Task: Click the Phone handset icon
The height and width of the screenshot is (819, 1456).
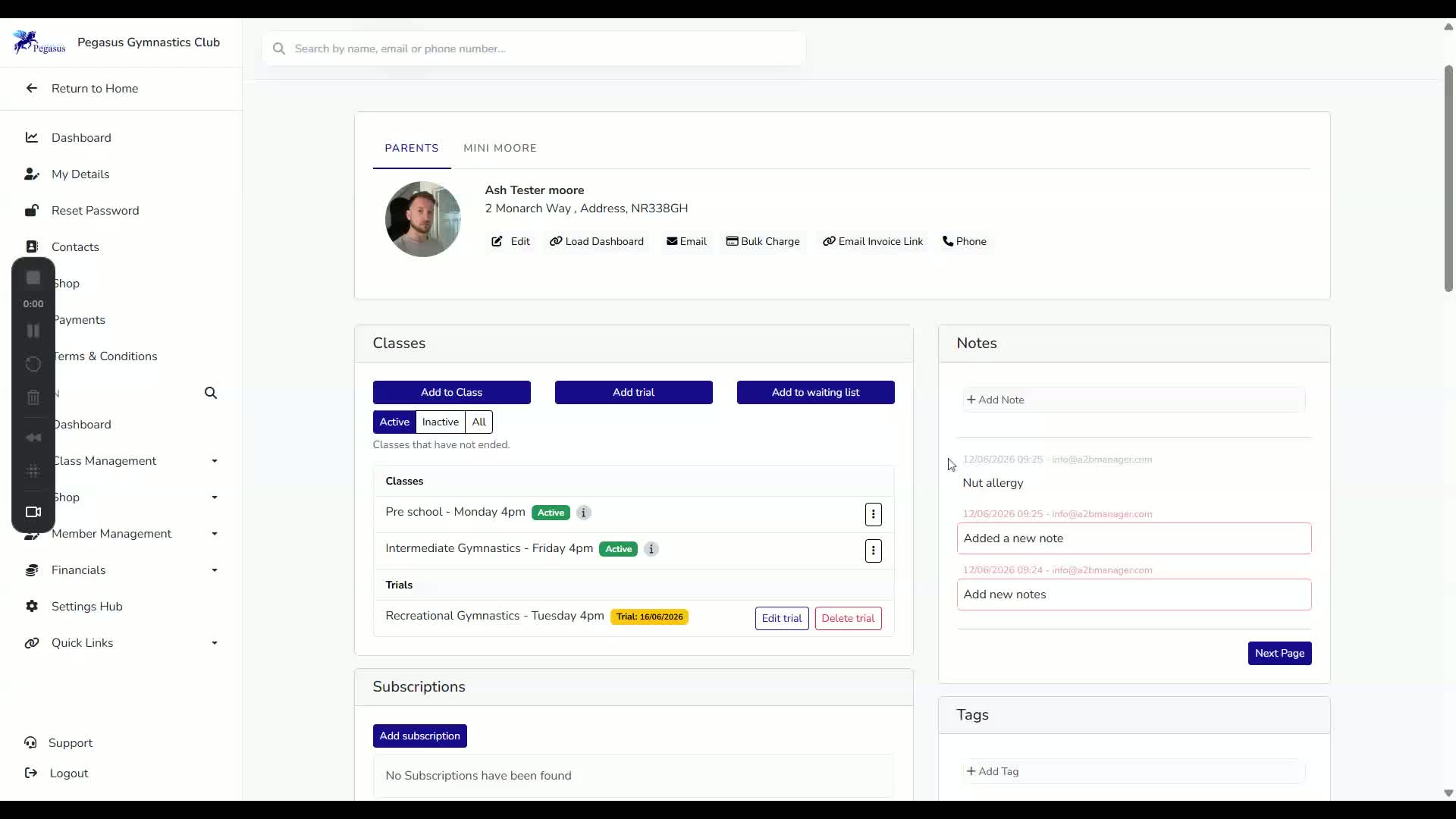Action: [948, 241]
